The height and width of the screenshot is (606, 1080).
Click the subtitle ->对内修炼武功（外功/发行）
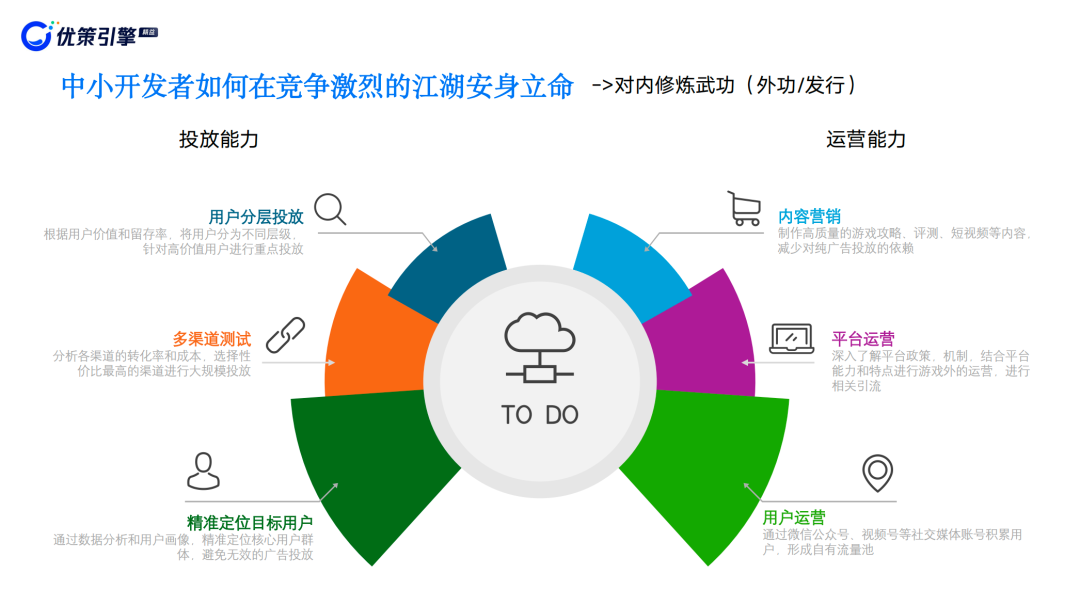(725, 85)
